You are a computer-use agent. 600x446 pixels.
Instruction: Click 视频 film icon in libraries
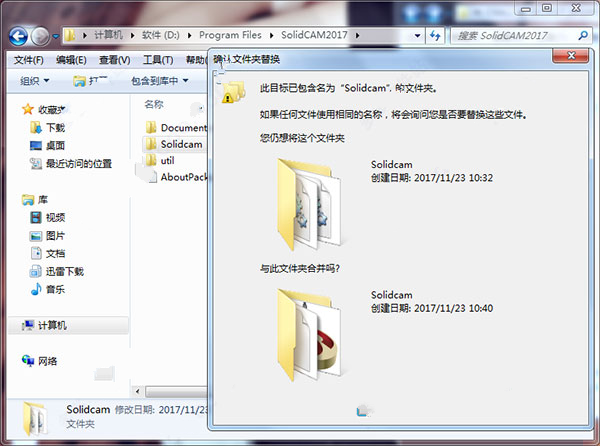click(36, 218)
